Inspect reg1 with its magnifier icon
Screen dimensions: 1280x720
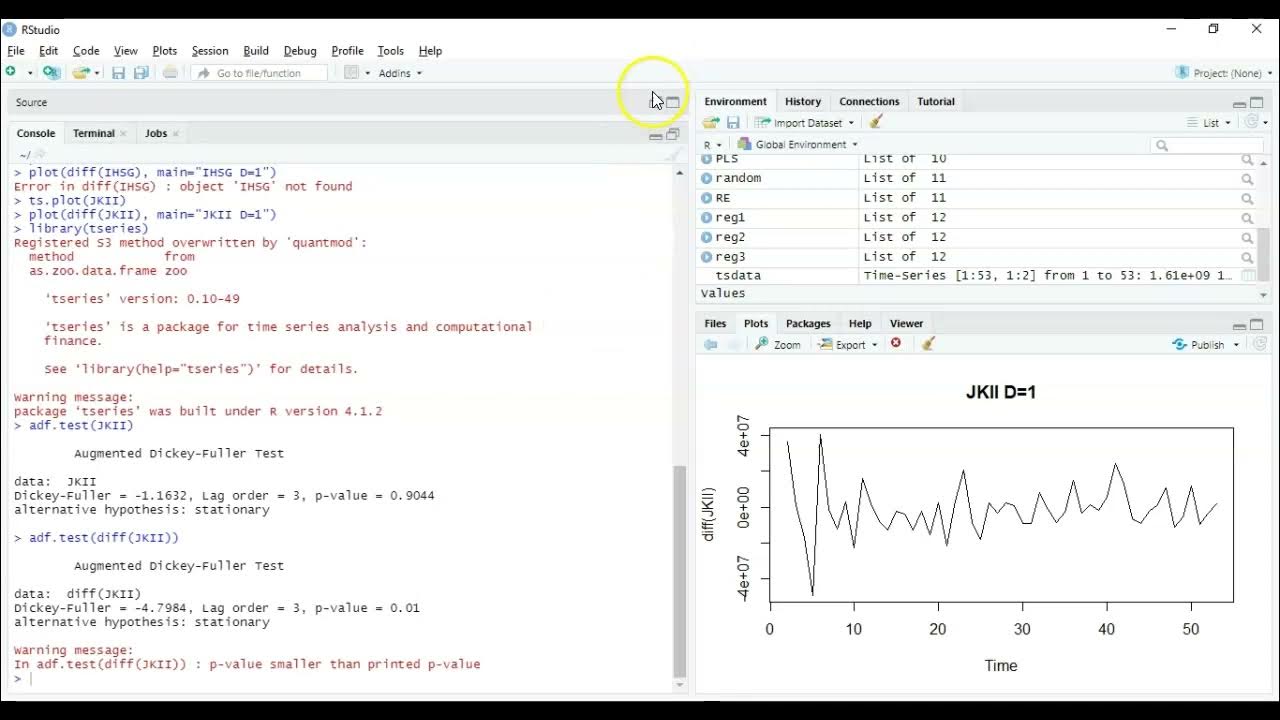(1247, 218)
